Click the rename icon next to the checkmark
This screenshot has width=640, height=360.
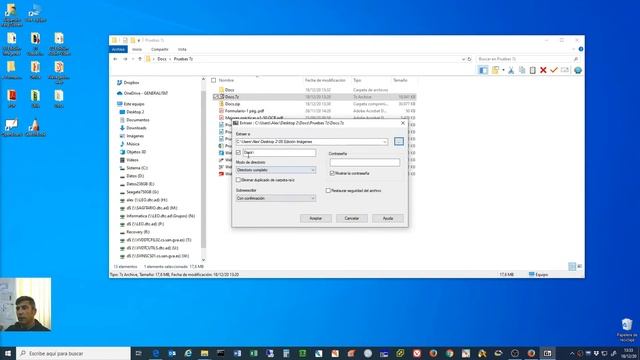point(565,70)
